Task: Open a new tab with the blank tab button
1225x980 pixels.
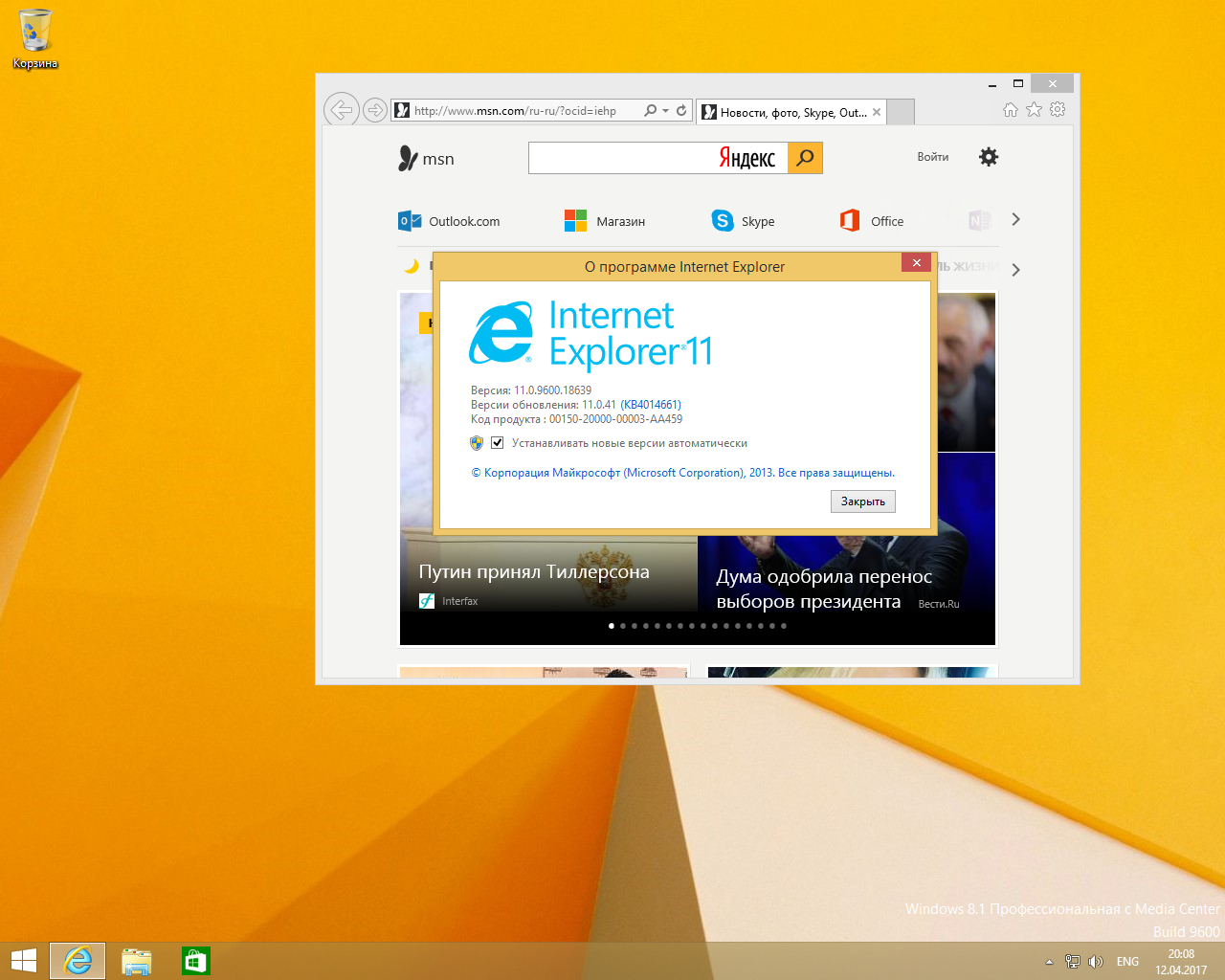Action: tap(901, 112)
